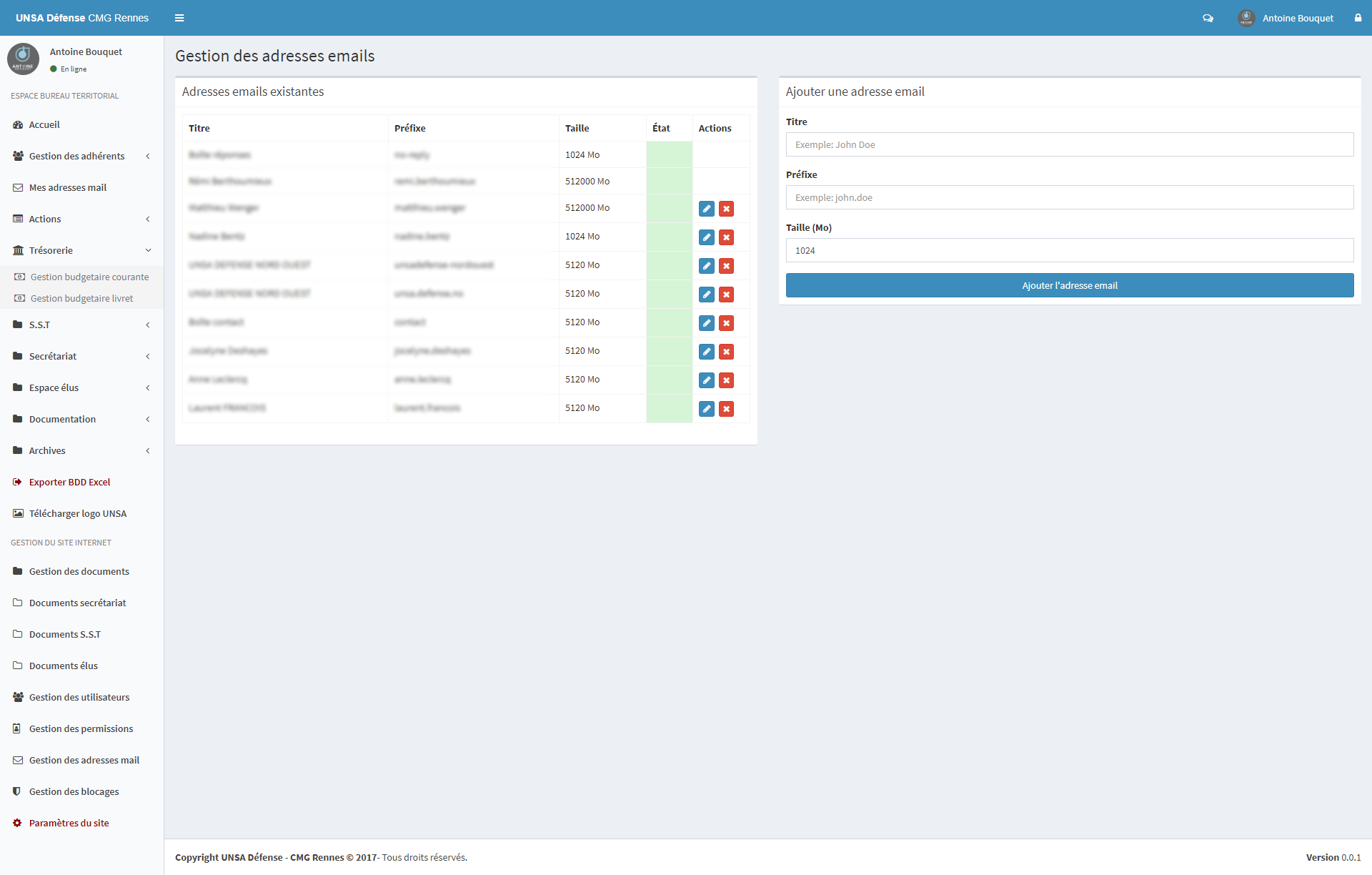
Task: Expand the Secrétariat menu
Action: (x=81, y=356)
